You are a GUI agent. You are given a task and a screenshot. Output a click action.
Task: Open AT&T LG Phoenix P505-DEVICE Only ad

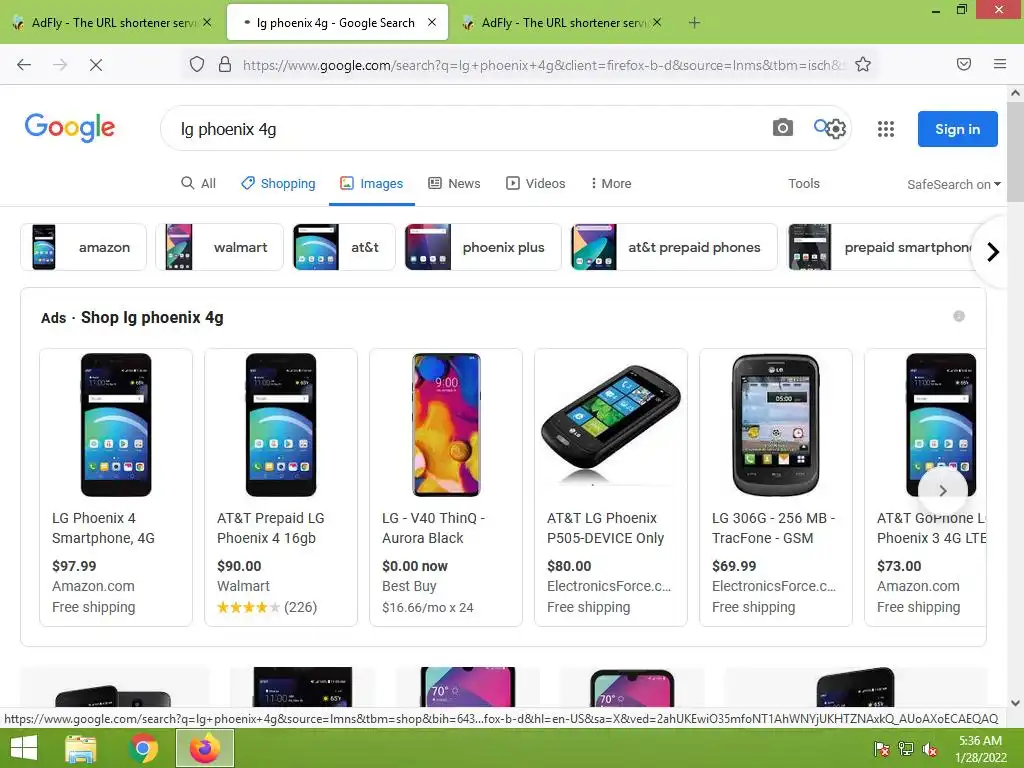click(x=611, y=487)
